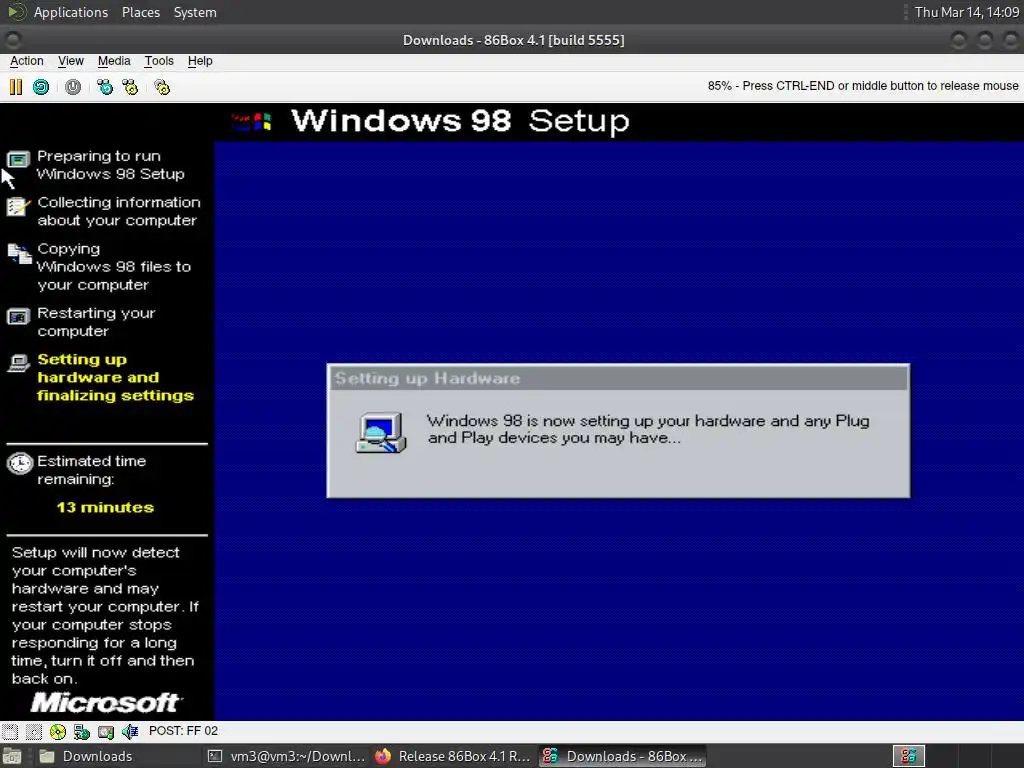Click the second floppy drive status icon

point(34,731)
